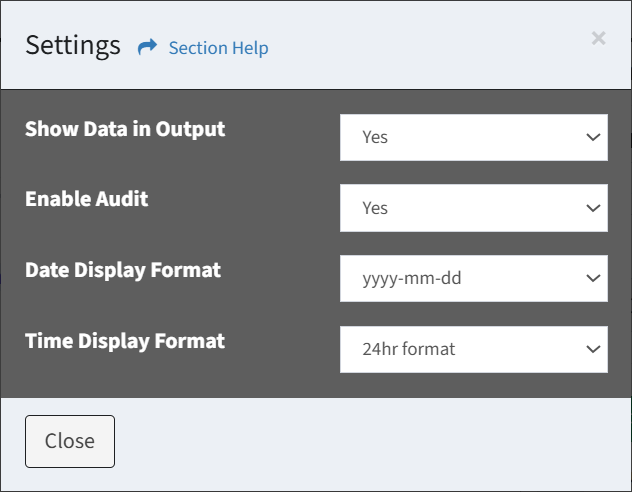Viewport: 632px width, 492px height.
Task: Click the Close button
Action: coord(70,441)
